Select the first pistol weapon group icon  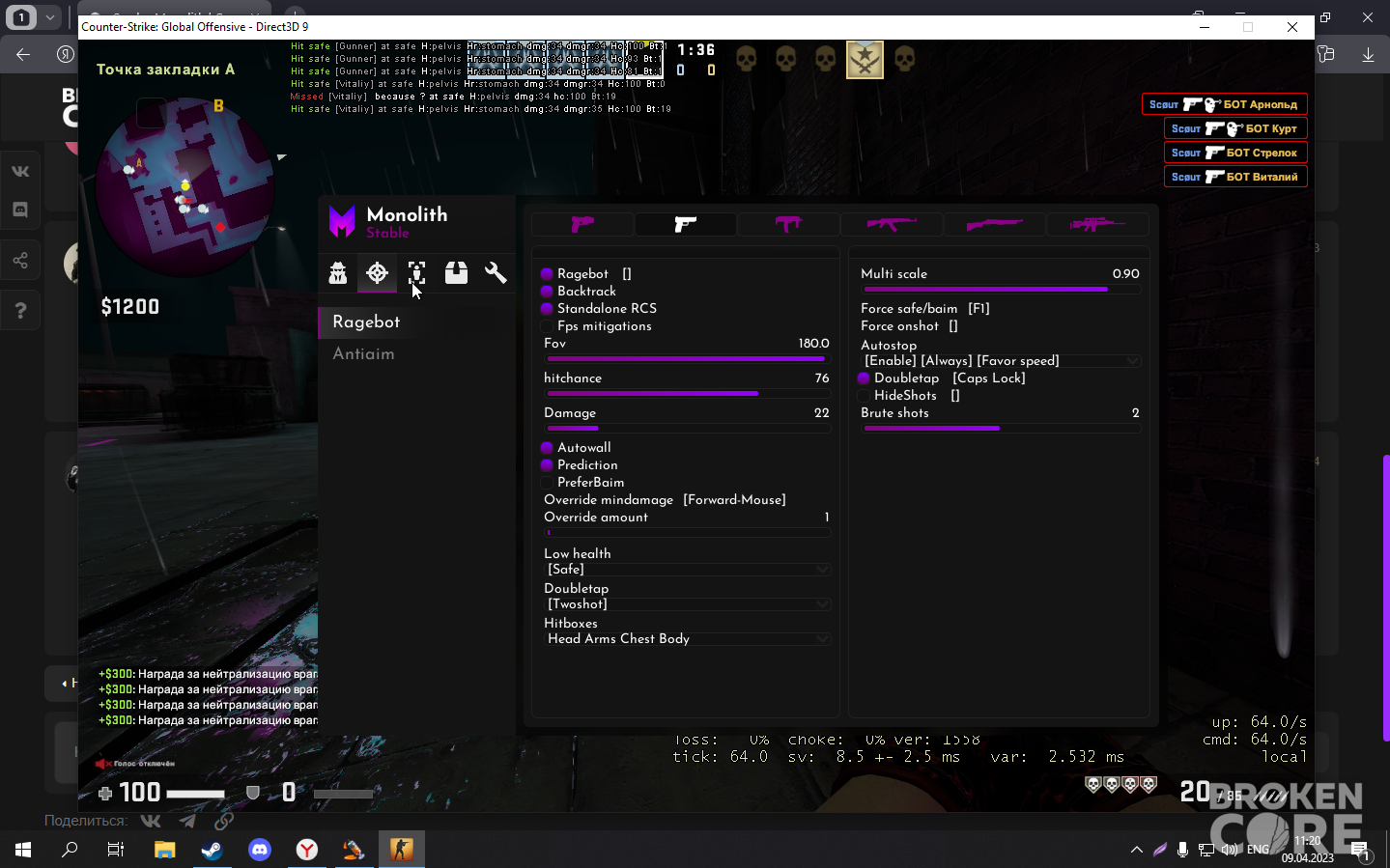pos(582,224)
